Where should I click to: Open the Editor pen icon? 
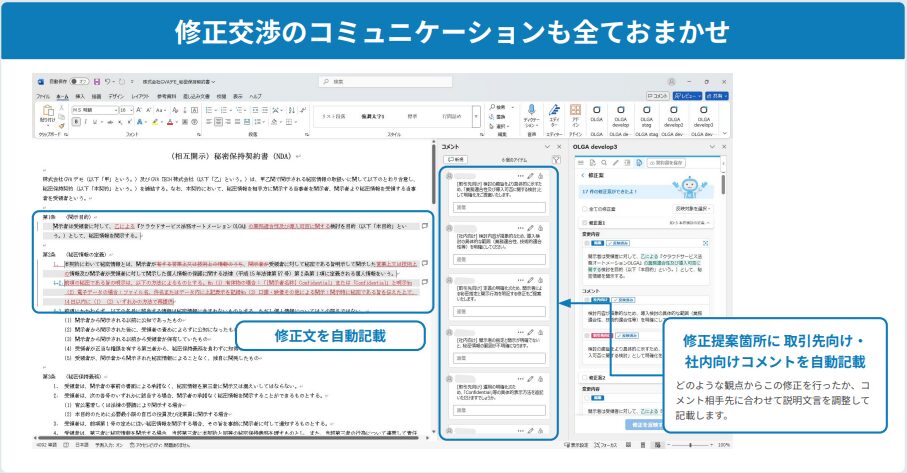click(554, 109)
